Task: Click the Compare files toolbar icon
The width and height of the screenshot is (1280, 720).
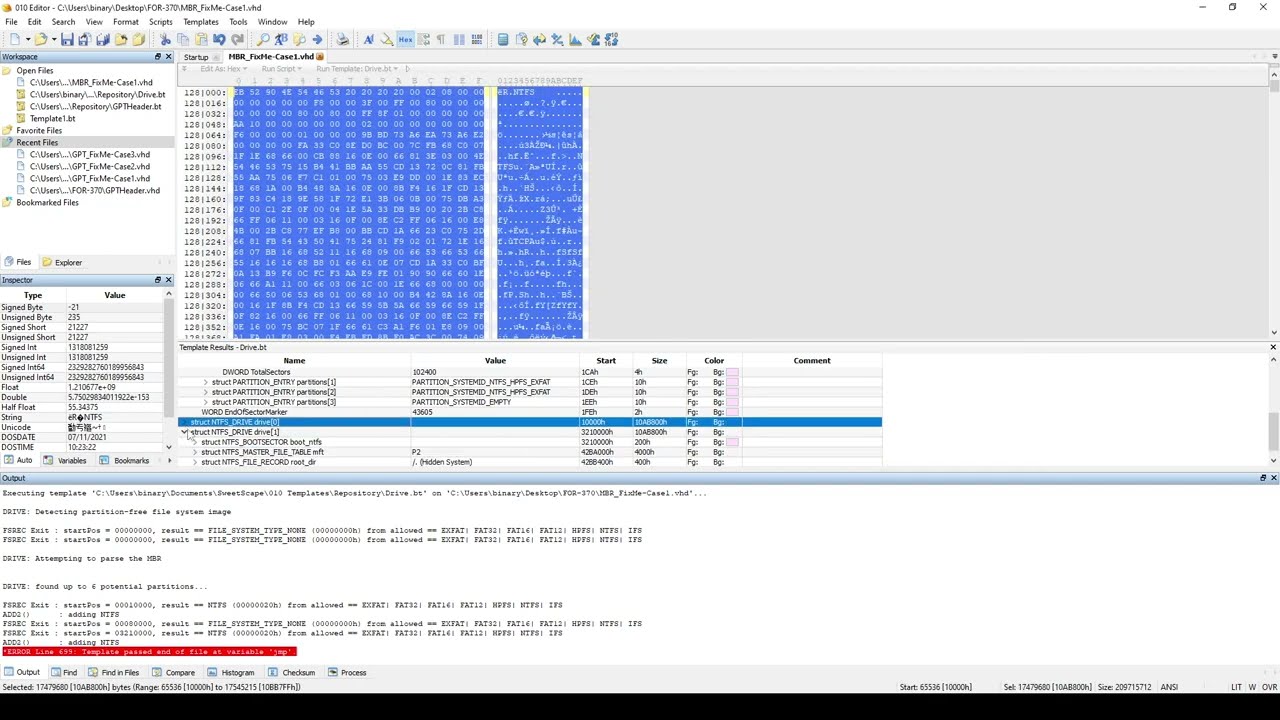Action: pos(539,40)
